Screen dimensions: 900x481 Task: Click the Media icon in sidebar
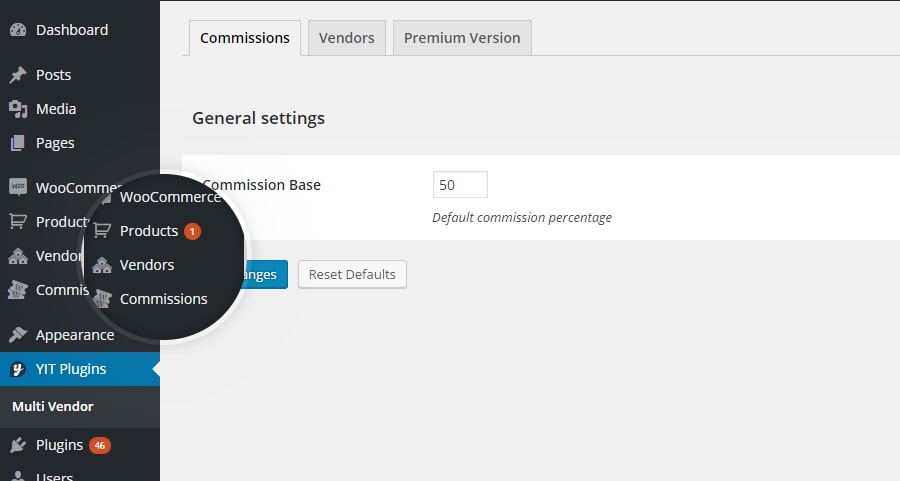[18, 109]
